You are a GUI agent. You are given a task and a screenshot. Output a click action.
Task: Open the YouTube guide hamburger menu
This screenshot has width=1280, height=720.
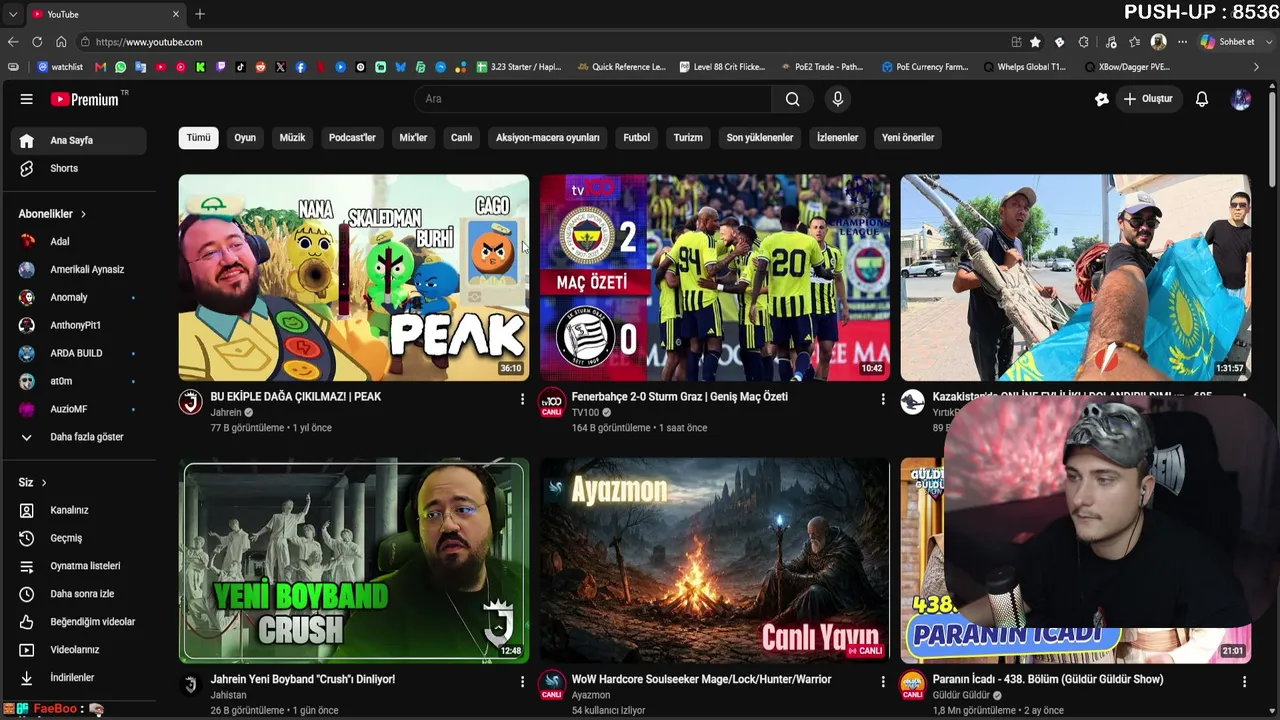pos(27,99)
